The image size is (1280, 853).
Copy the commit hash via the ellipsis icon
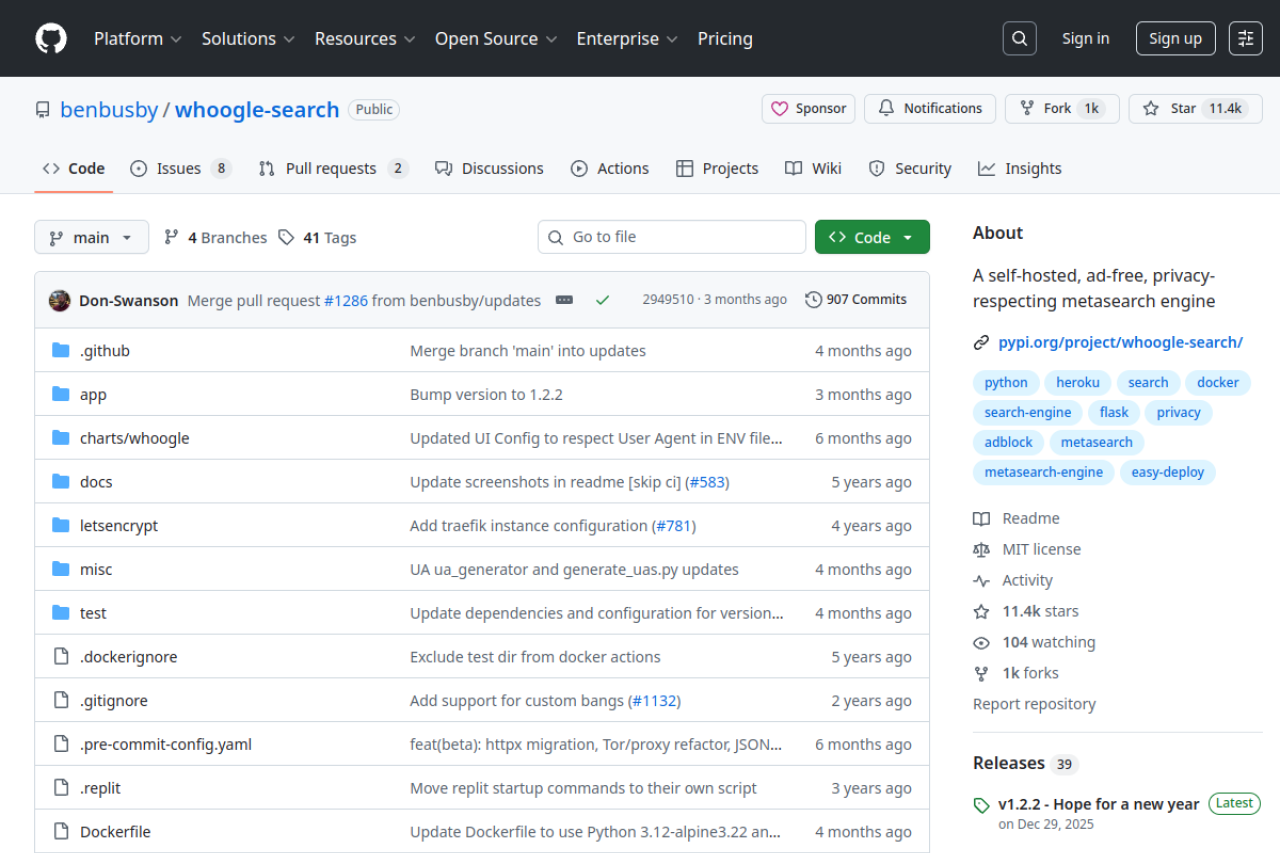(564, 299)
